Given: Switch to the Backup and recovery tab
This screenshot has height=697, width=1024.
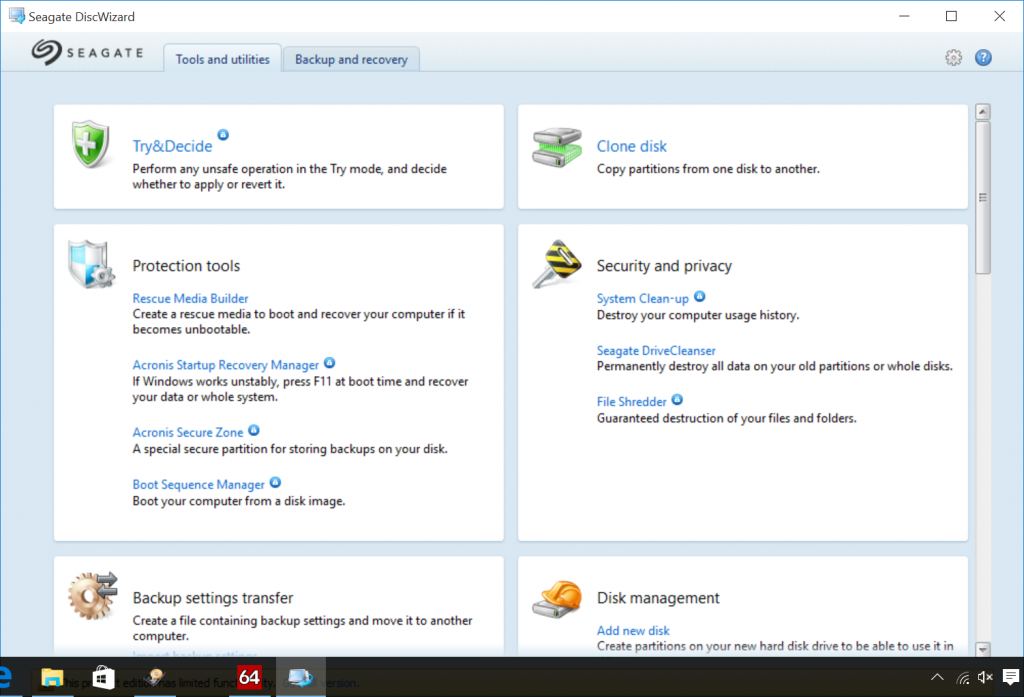Looking at the screenshot, I should tap(351, 59).
